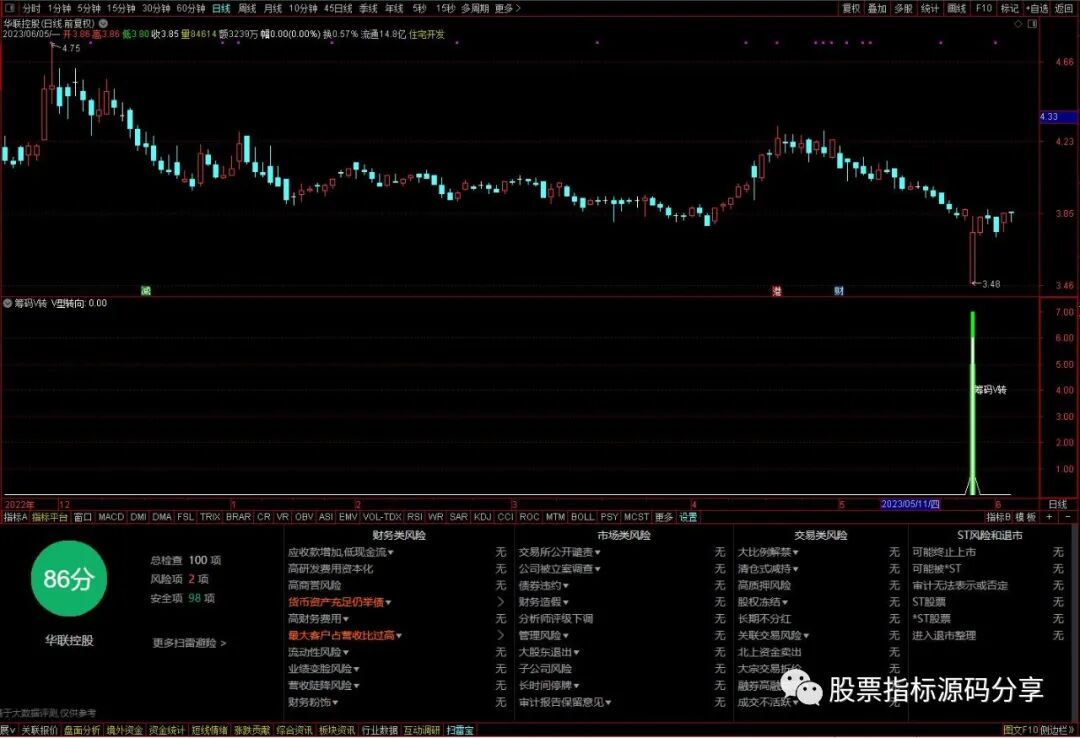Select the 45日线 period
The width and height of the screenshot is (1080, 738).
click(338, 8)
